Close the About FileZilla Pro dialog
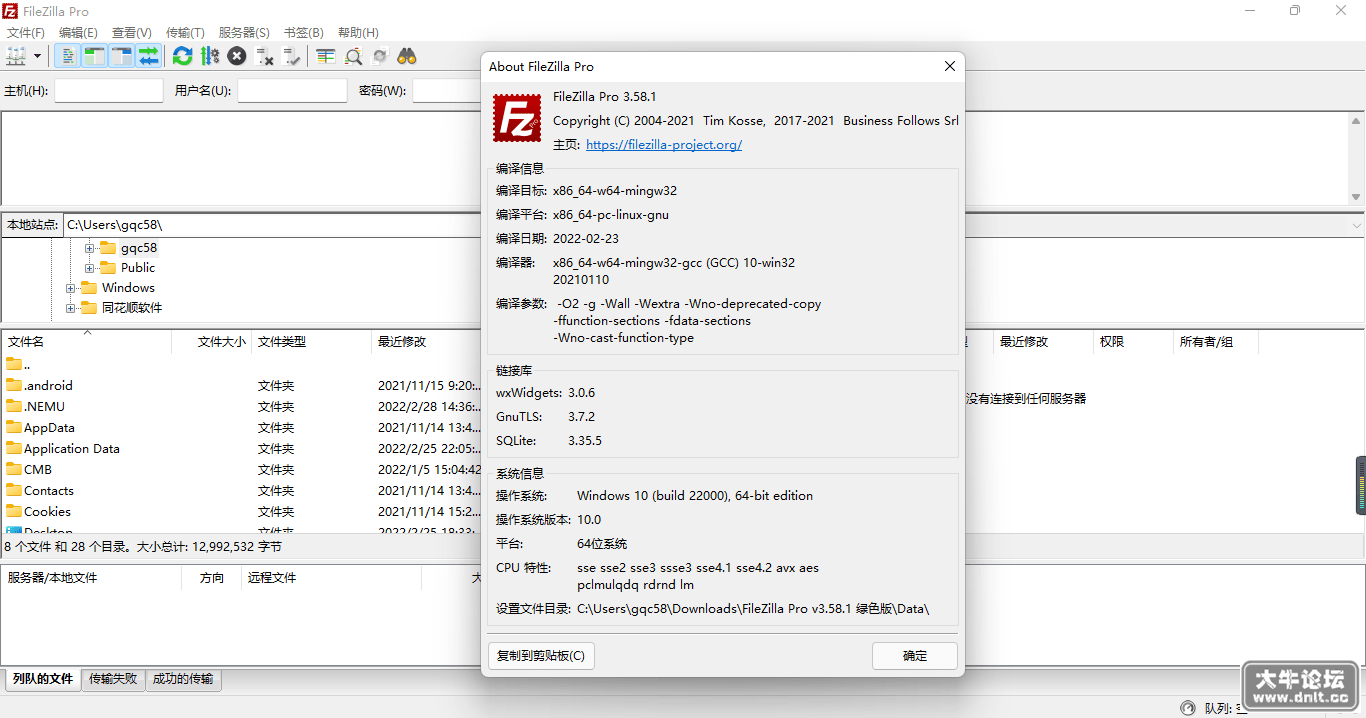 click(x=949, y=66)
